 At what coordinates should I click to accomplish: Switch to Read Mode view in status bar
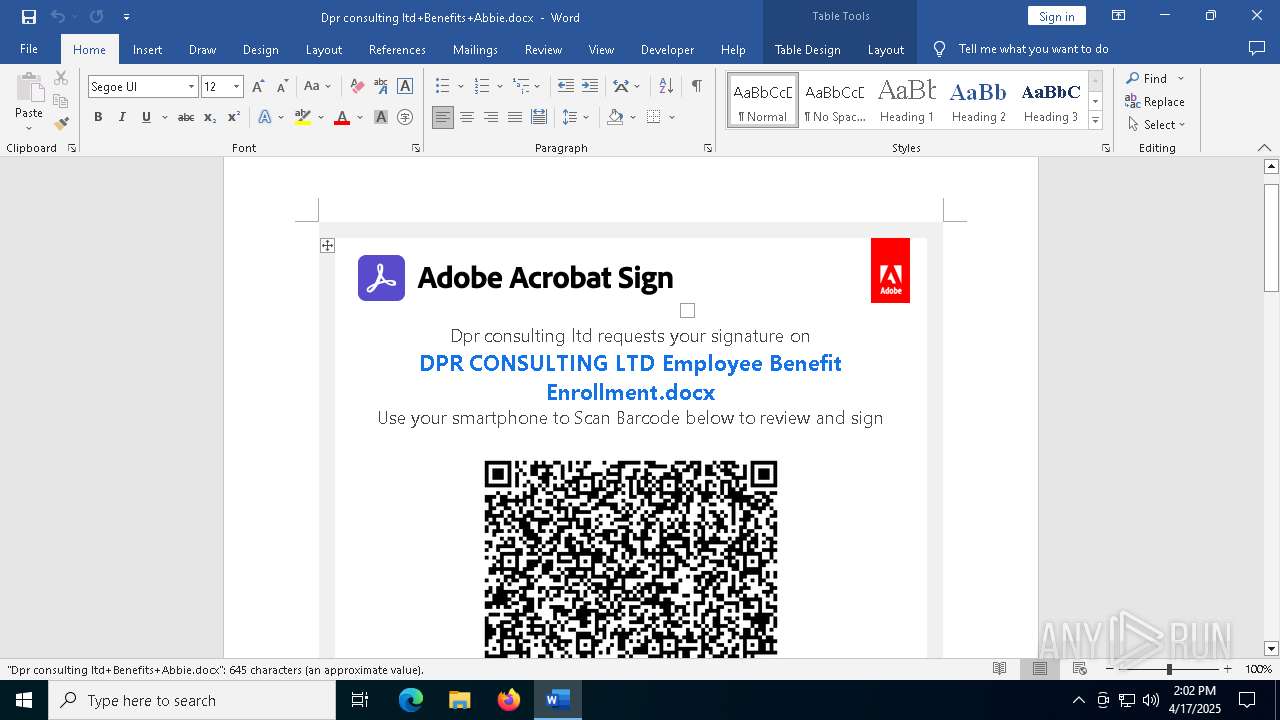point(999,669)
